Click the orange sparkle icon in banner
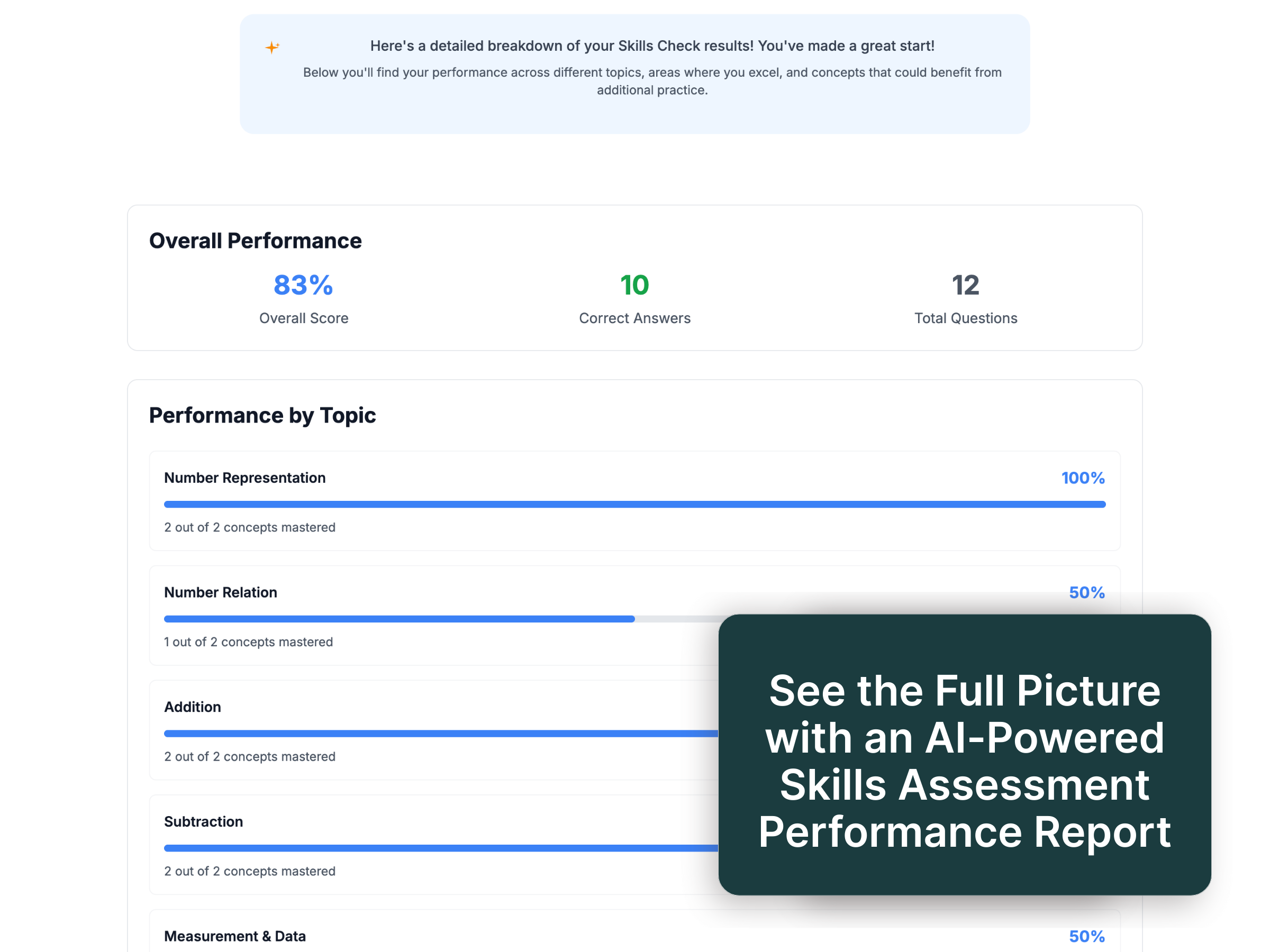This screenshot has height=952, width=1270. pyautogui.click(x=272, y=47)
